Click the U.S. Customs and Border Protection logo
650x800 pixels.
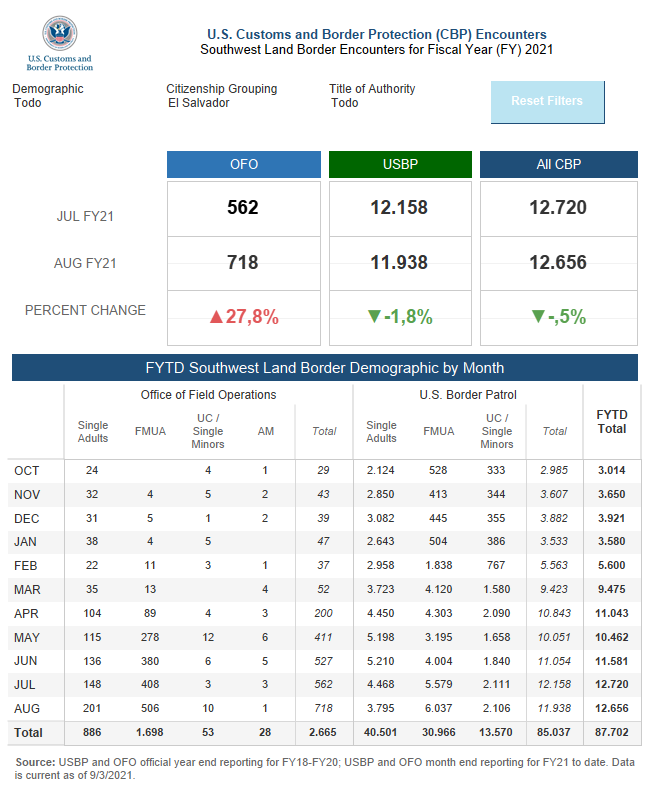(59, 43)
